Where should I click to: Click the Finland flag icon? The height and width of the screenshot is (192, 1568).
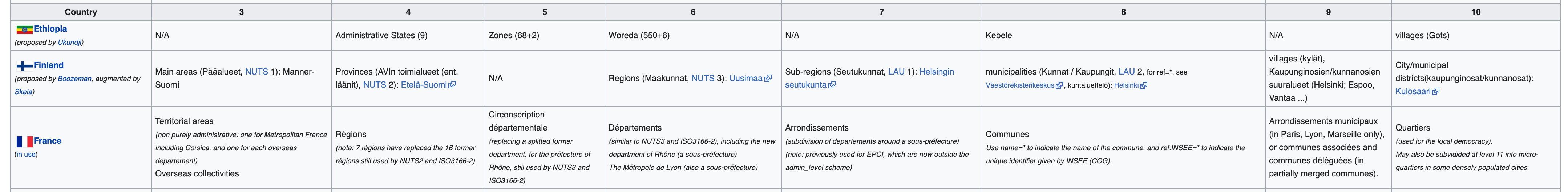(24, 66)
